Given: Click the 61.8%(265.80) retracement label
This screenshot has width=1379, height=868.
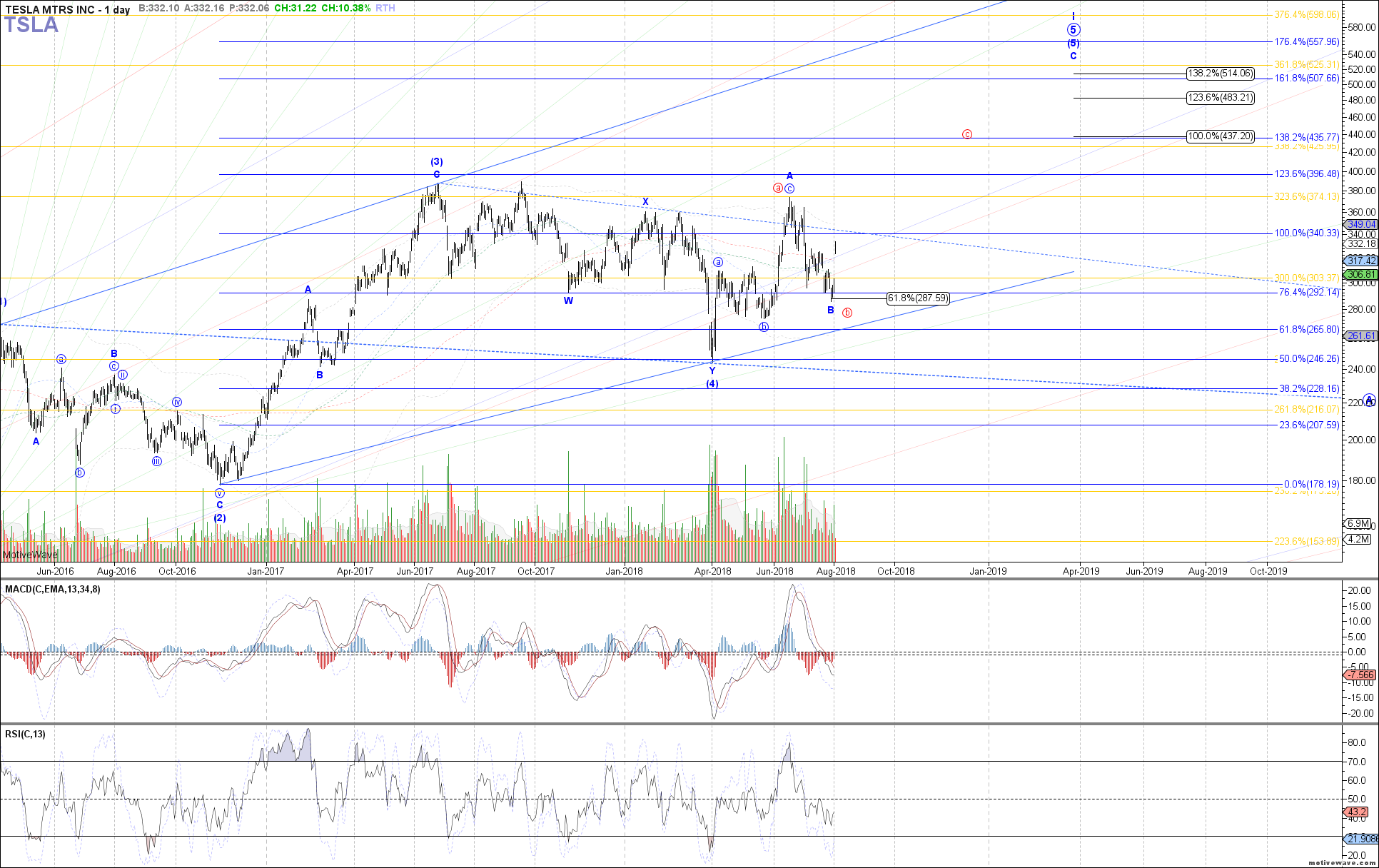Looking at the screenshot, I should (x=1309, y=329).
